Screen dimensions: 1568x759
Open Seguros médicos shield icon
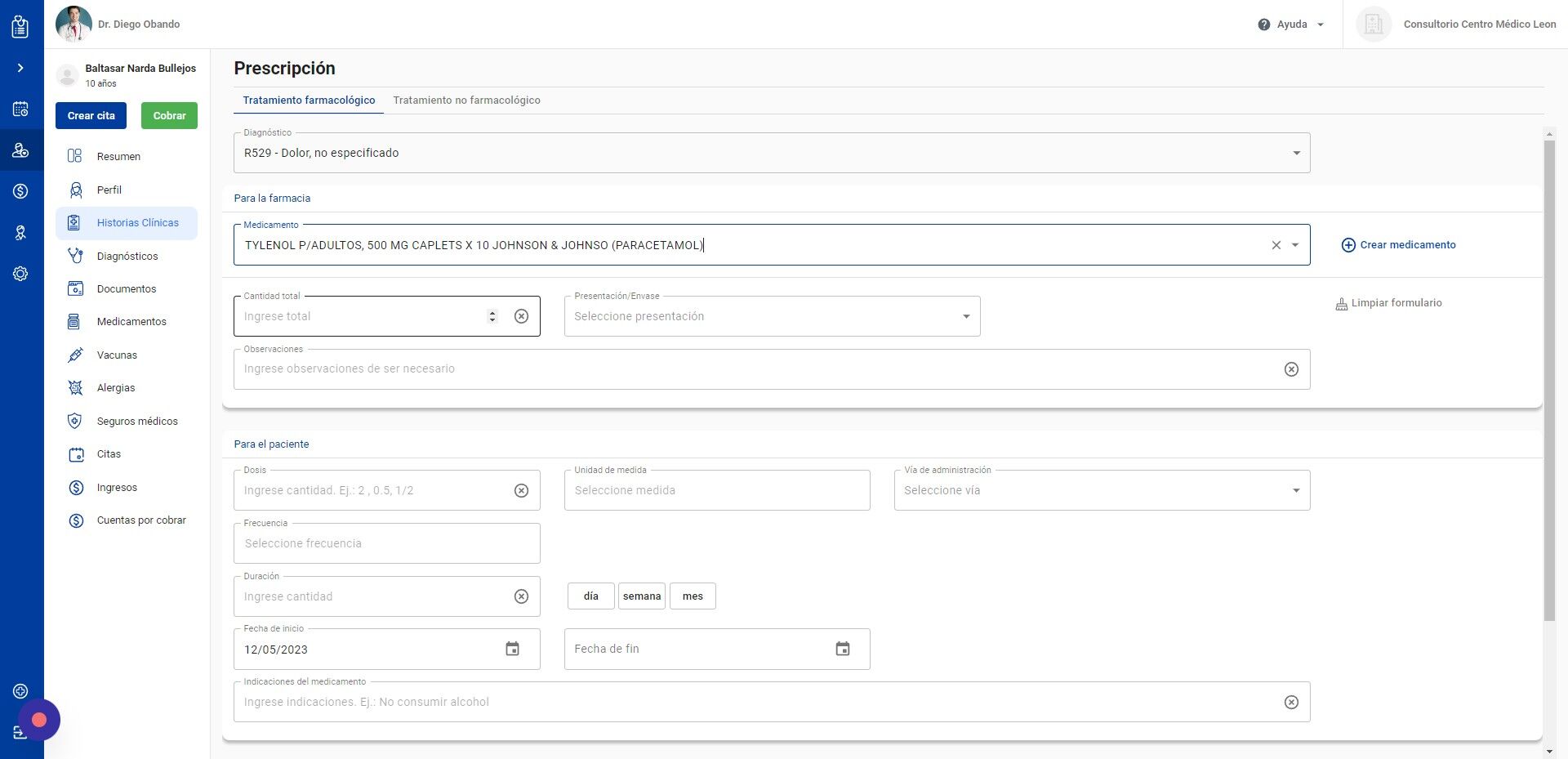(x=75, y=421)
